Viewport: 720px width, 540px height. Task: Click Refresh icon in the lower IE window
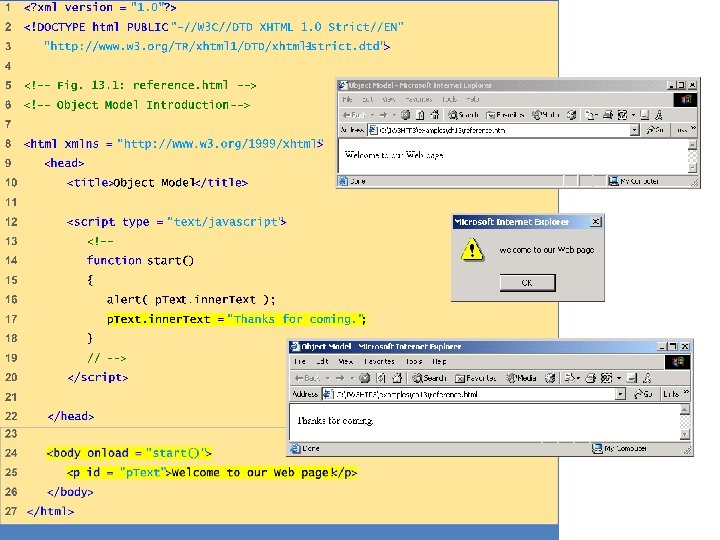click(382, 378)
